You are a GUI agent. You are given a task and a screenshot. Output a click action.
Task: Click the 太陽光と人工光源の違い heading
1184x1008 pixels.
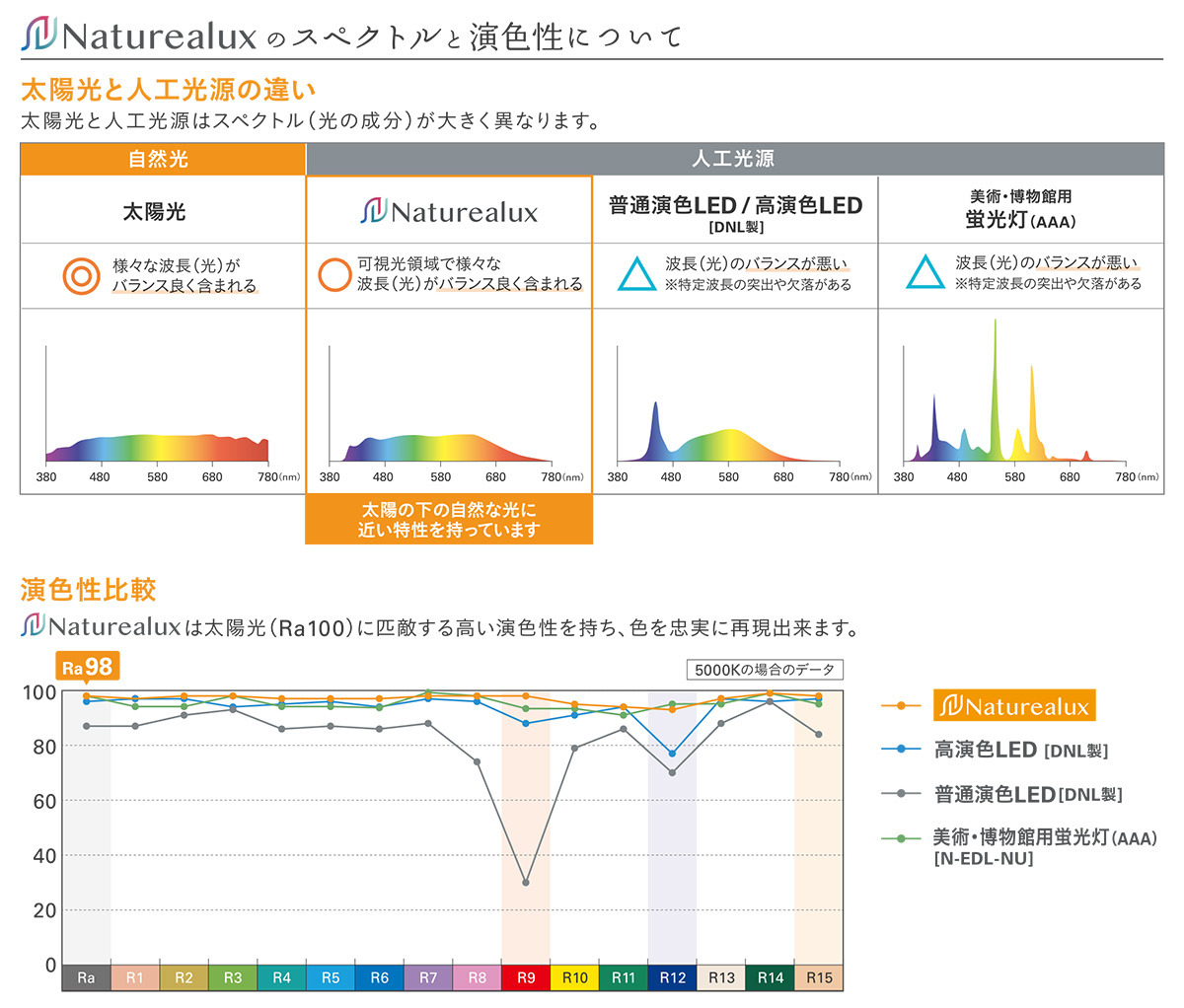(168, 90)
